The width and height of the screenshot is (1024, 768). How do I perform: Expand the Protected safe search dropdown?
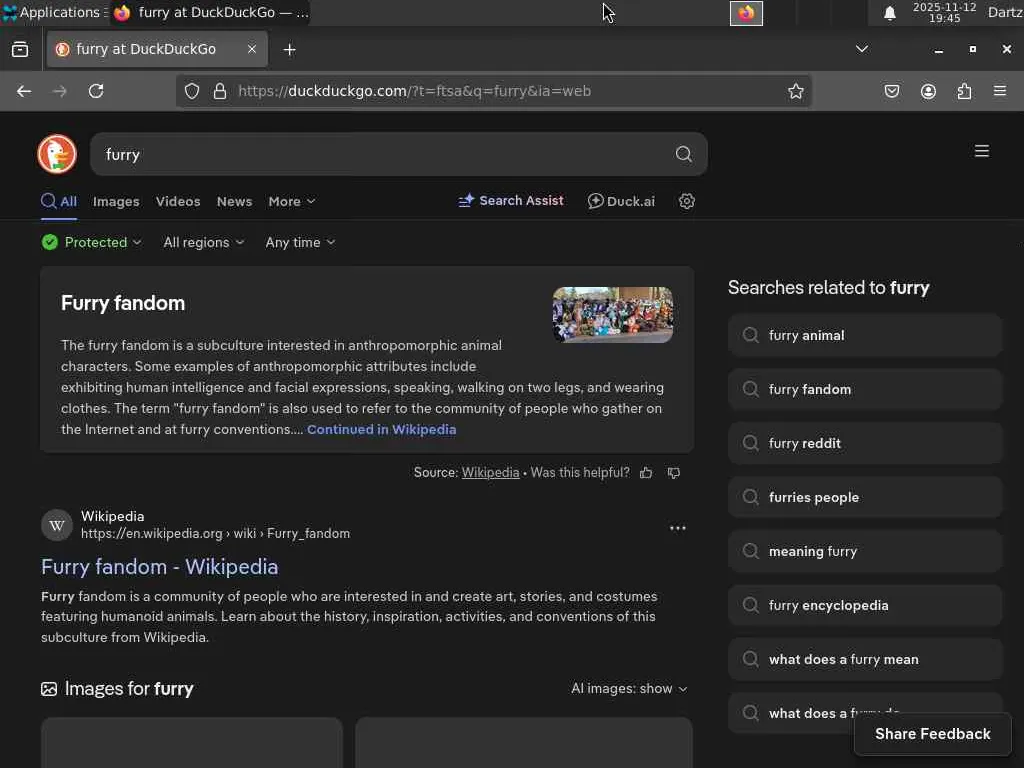click(x=92, y=242)
